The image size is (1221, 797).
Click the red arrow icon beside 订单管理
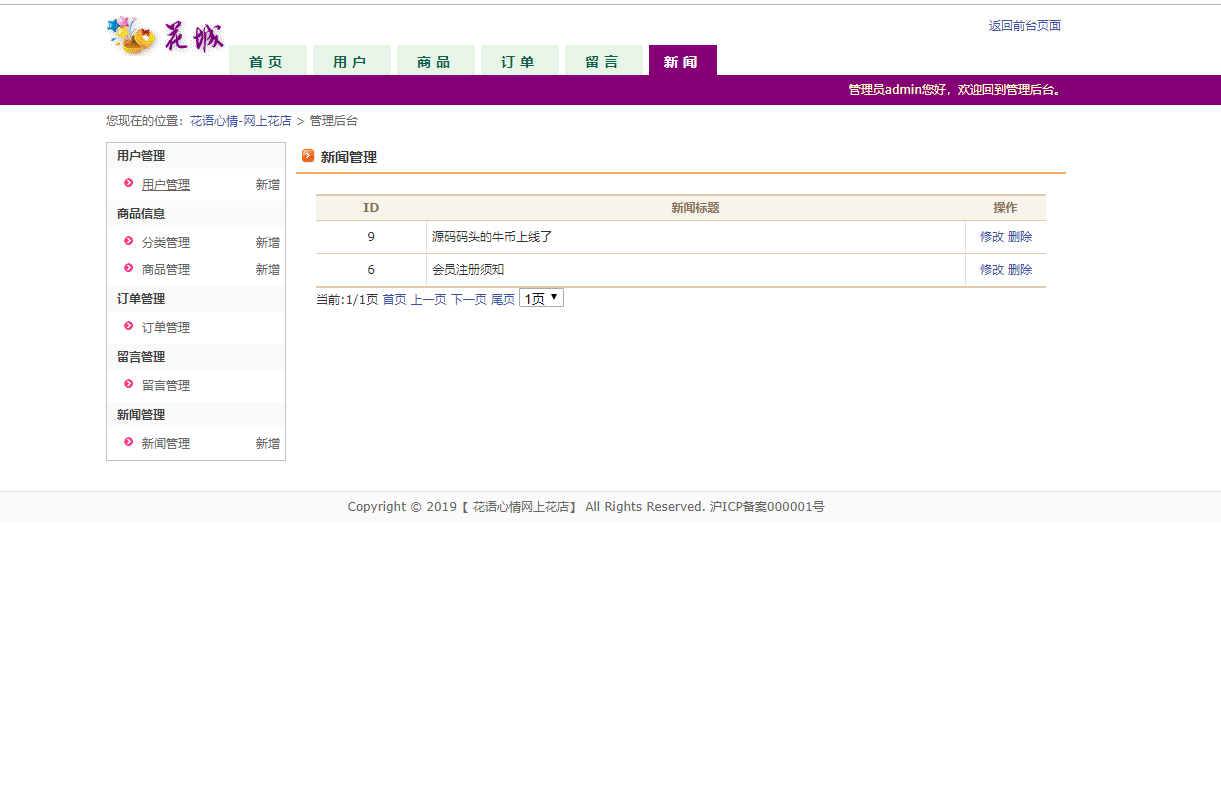coord(126,327)
